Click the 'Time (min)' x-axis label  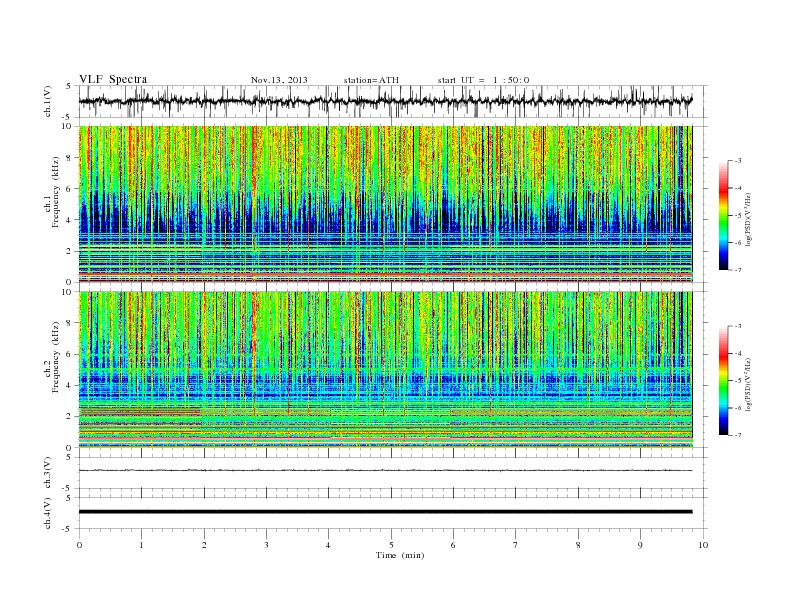pyautogui.click(x=400, y=555)
